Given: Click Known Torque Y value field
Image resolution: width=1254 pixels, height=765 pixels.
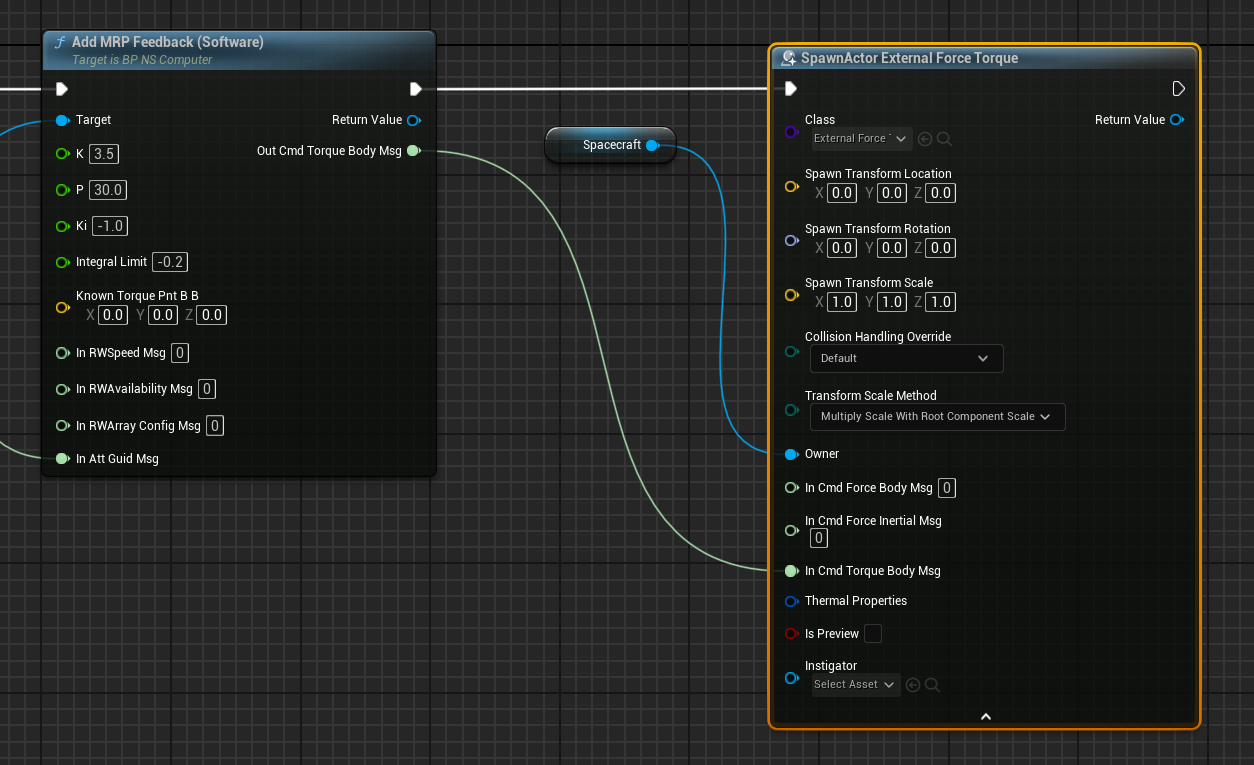Looking at the screenshot, I should (x=162, y=315).
